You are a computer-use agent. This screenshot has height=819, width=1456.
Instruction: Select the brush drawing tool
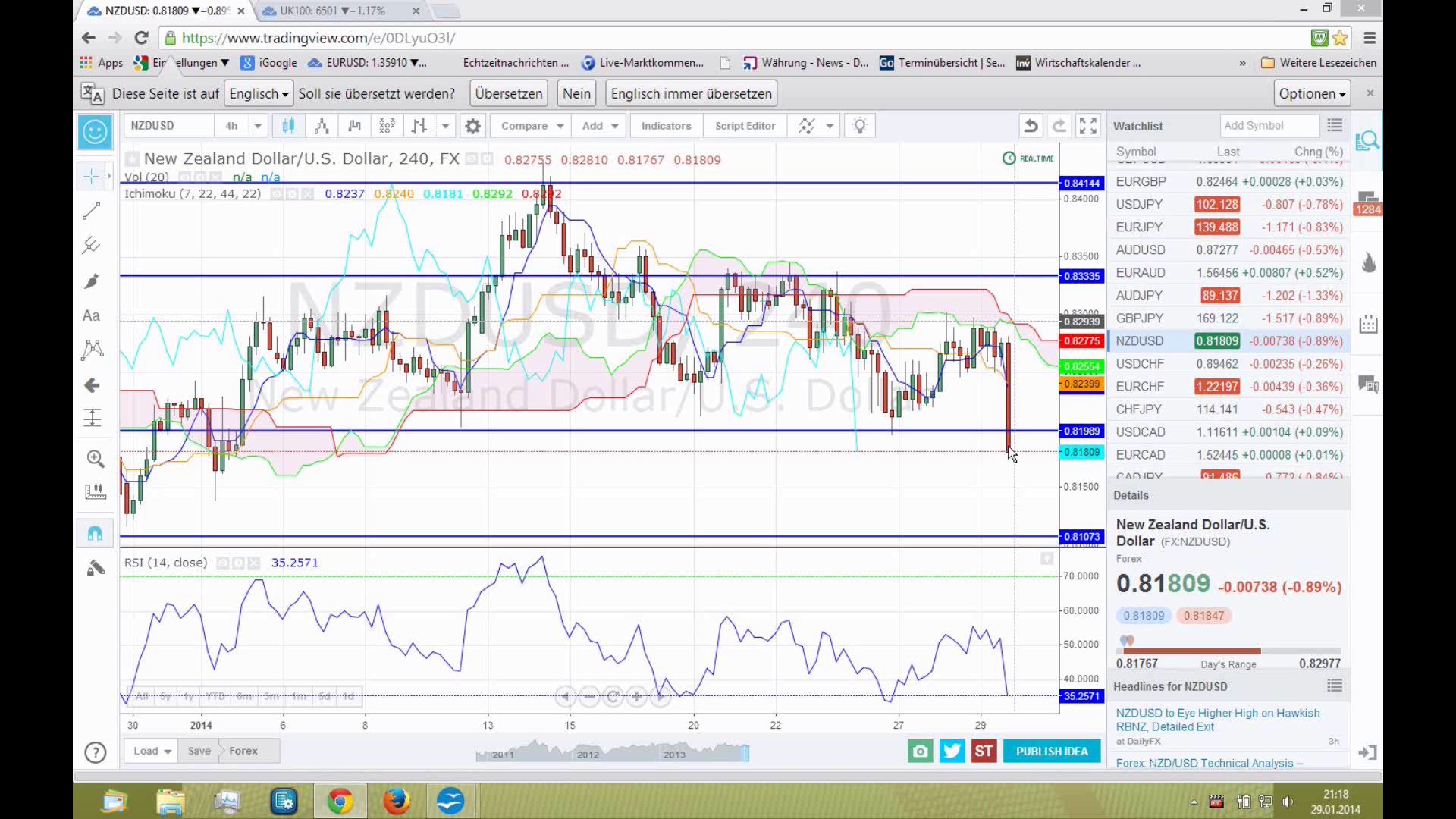(92, 281)
